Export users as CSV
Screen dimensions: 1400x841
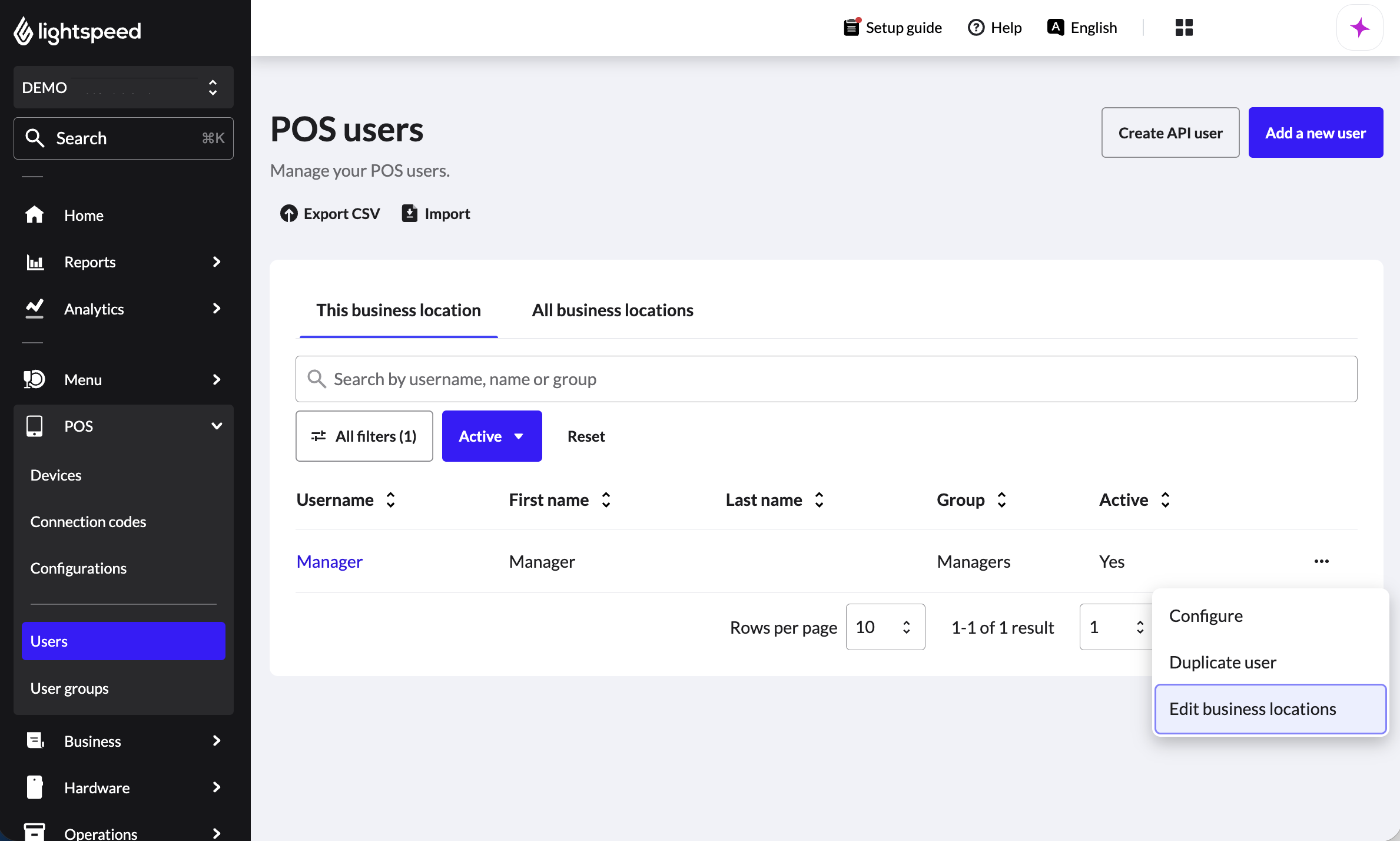tap(330, 213)
